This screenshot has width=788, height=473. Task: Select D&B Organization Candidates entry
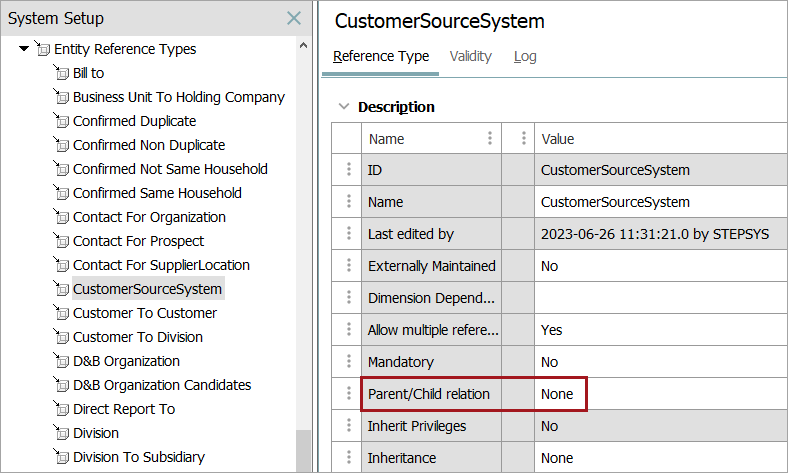[x=162, y=385]
